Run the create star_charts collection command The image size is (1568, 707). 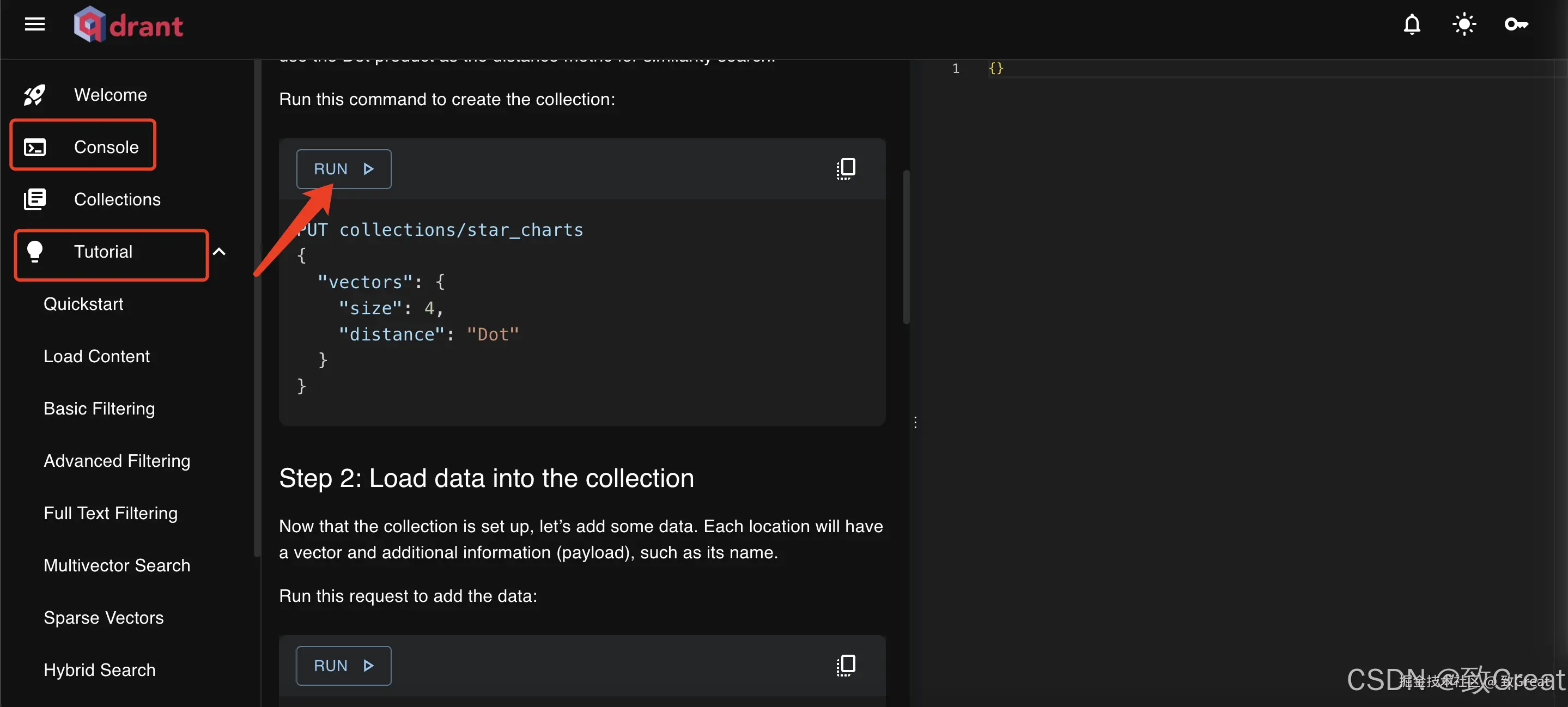click(343, 169)
